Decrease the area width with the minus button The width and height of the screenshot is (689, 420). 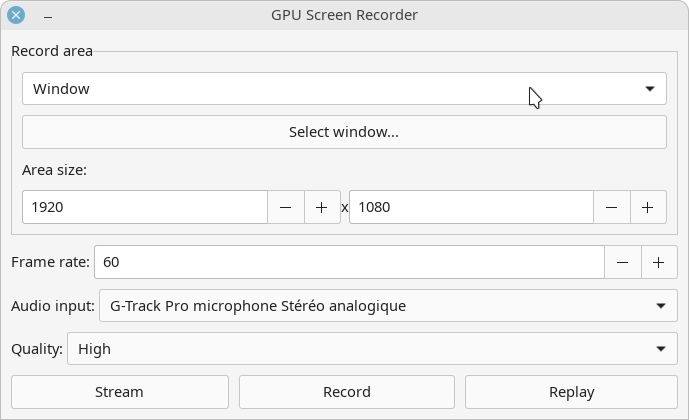click(x=286, y=207)
